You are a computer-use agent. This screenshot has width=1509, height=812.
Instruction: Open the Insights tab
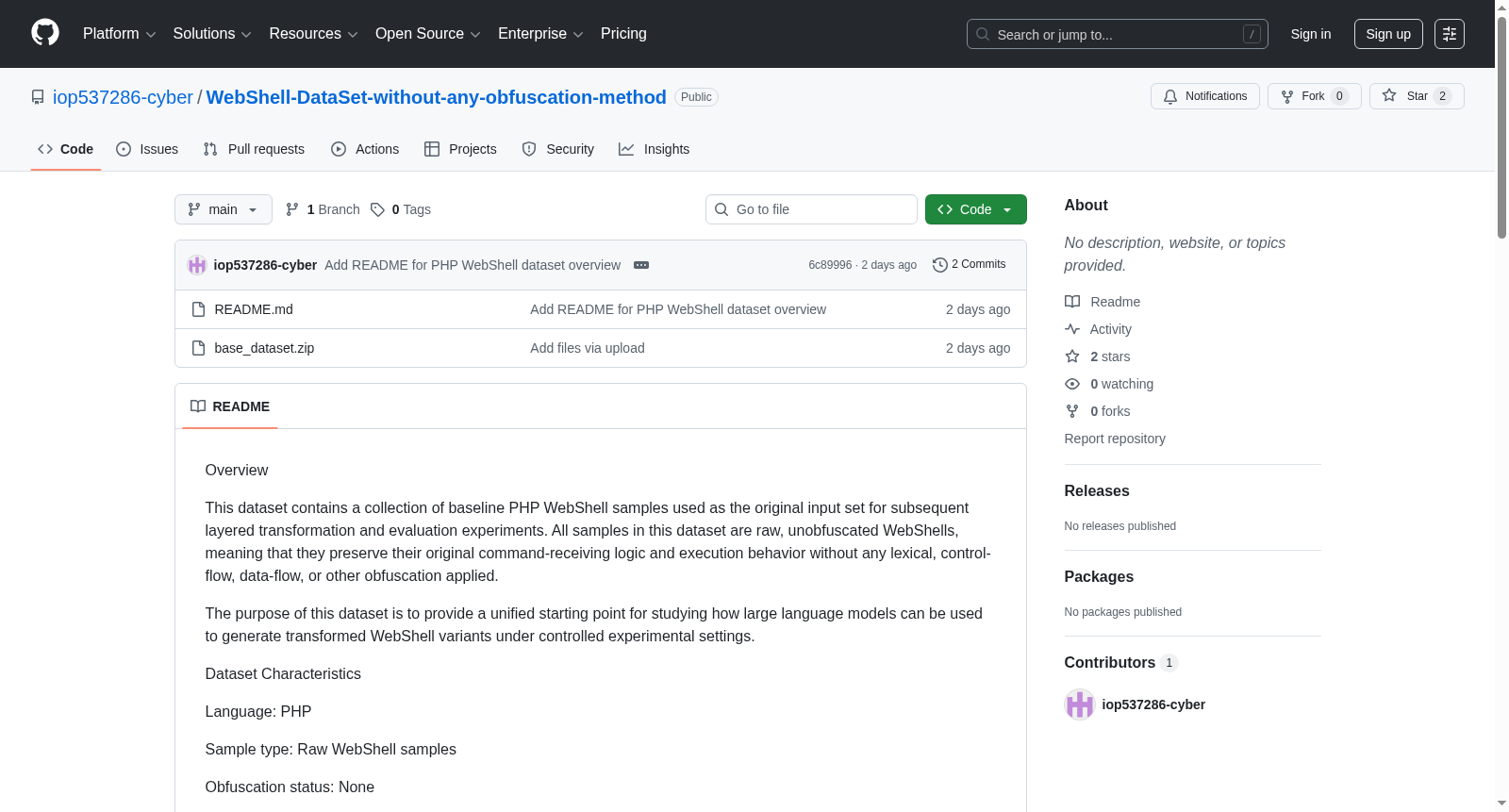pyautogui.click(x=655, y=149)
